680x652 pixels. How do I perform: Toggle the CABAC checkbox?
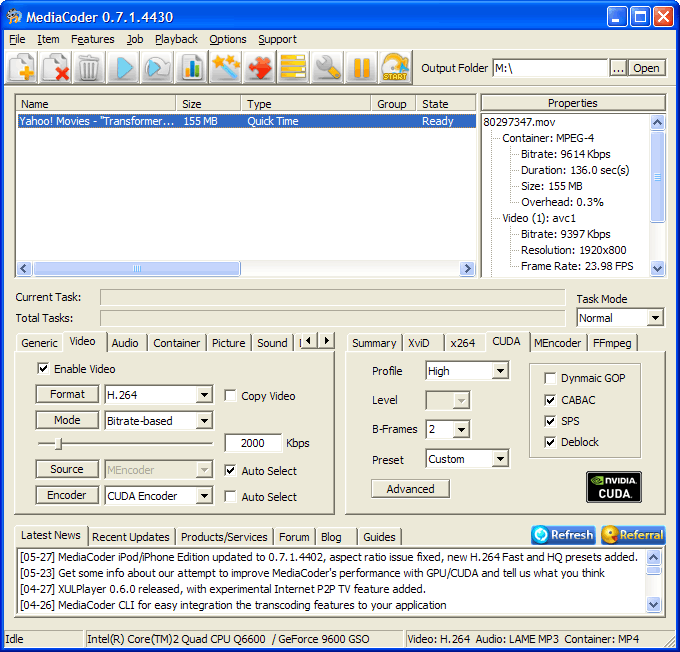[x=550, y=400]
